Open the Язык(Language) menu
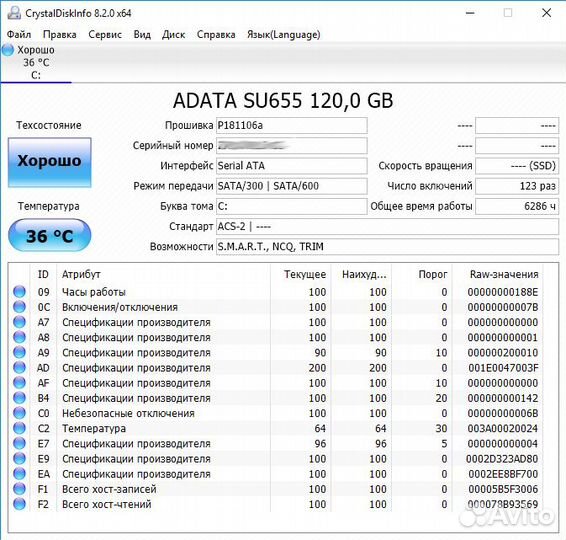Screen dimensions: 566x540 [x=283, y=35]
